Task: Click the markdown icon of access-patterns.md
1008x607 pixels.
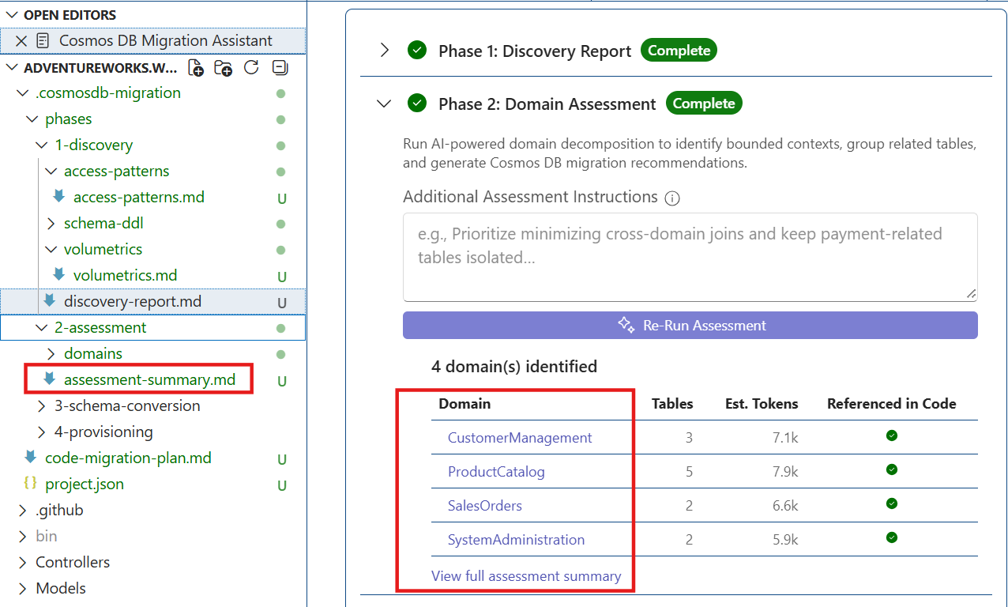Action: pos(58,196)
